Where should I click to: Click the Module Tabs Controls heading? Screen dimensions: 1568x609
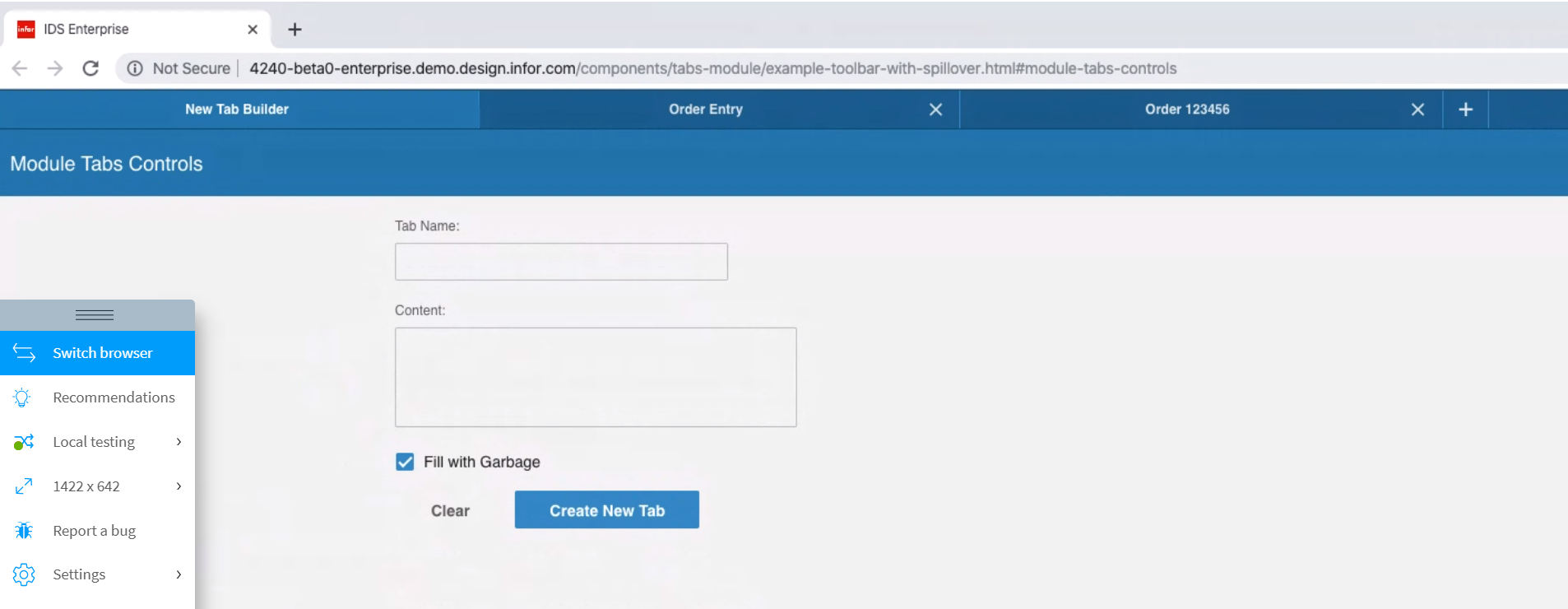[x=106, y=164]
